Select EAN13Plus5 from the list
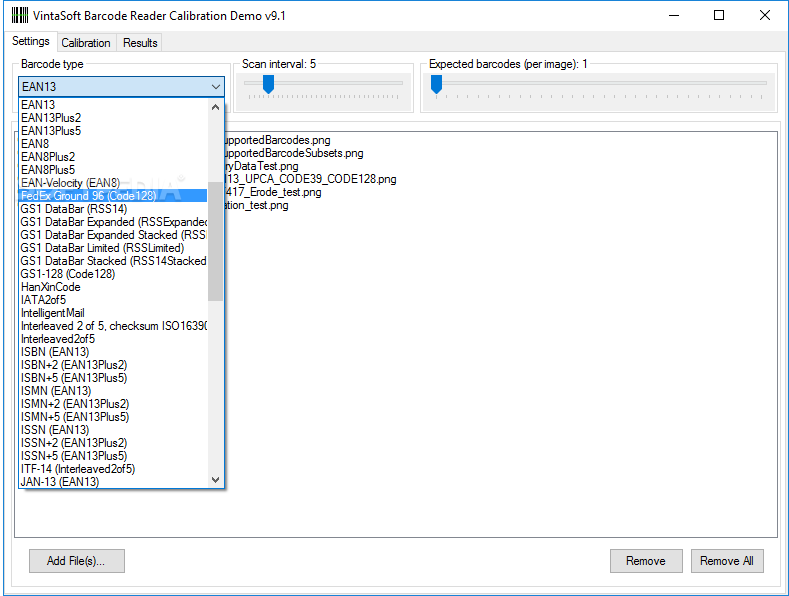This screenshot has width=789, height=596. click(x=113, y=131)
